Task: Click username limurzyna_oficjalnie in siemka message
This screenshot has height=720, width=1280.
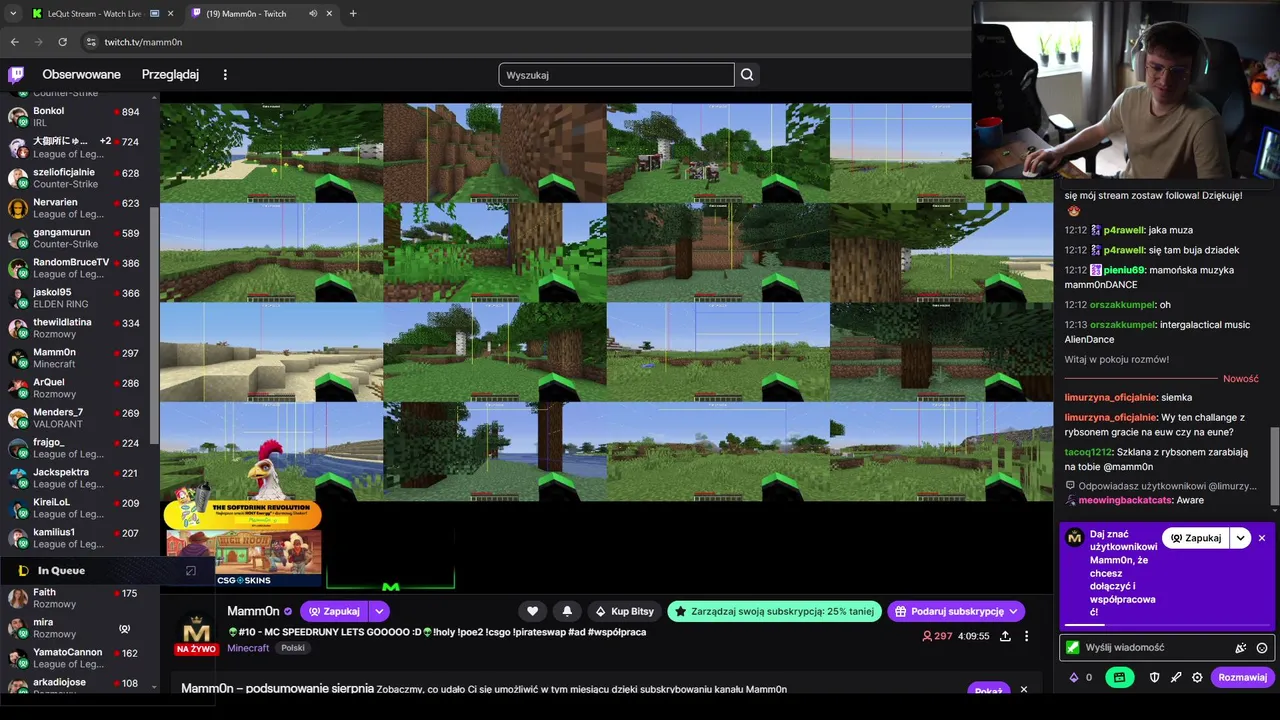Action: [x=1110, y=398]
